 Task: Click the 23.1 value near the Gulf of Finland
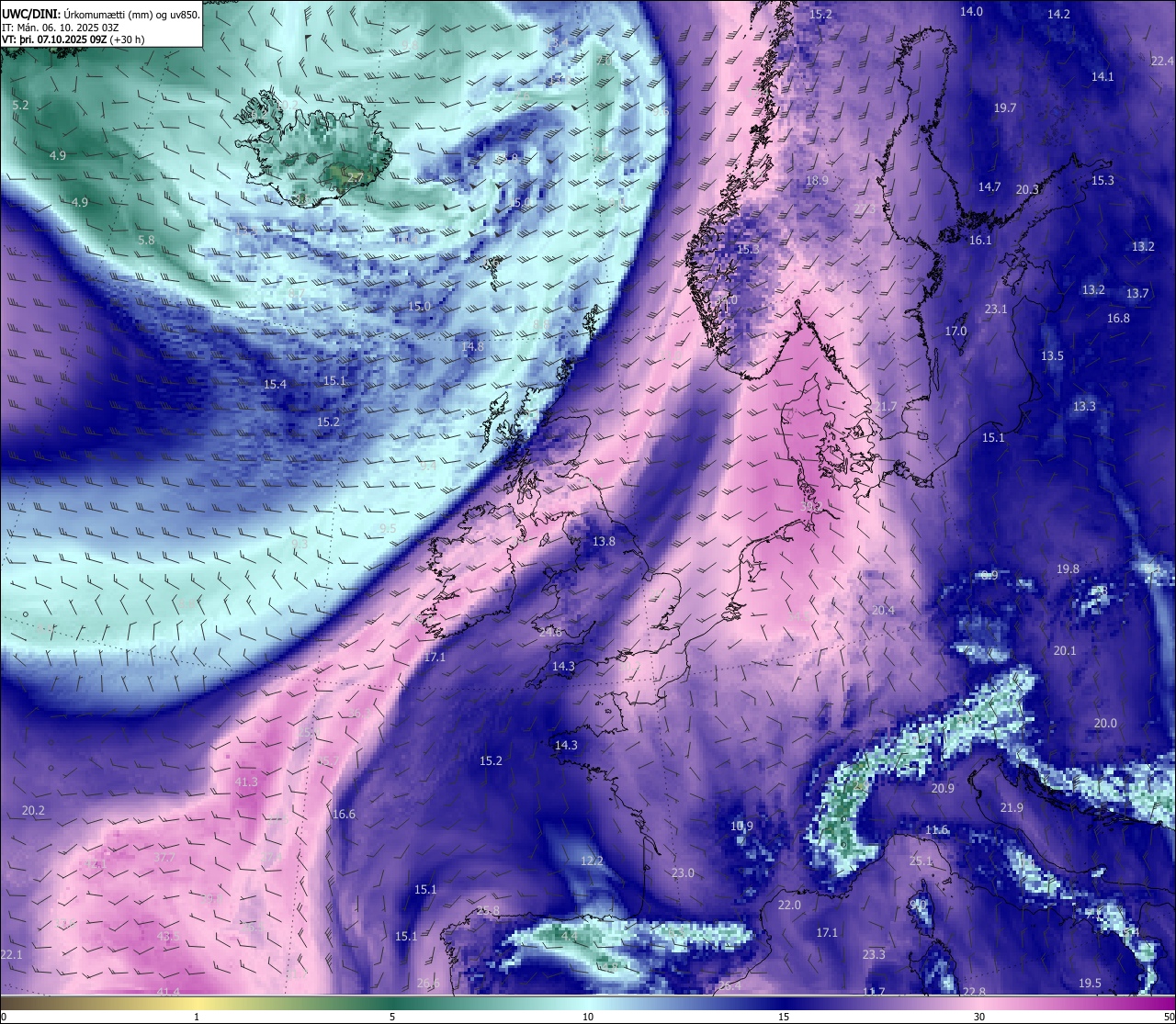(x=996, y=309)
